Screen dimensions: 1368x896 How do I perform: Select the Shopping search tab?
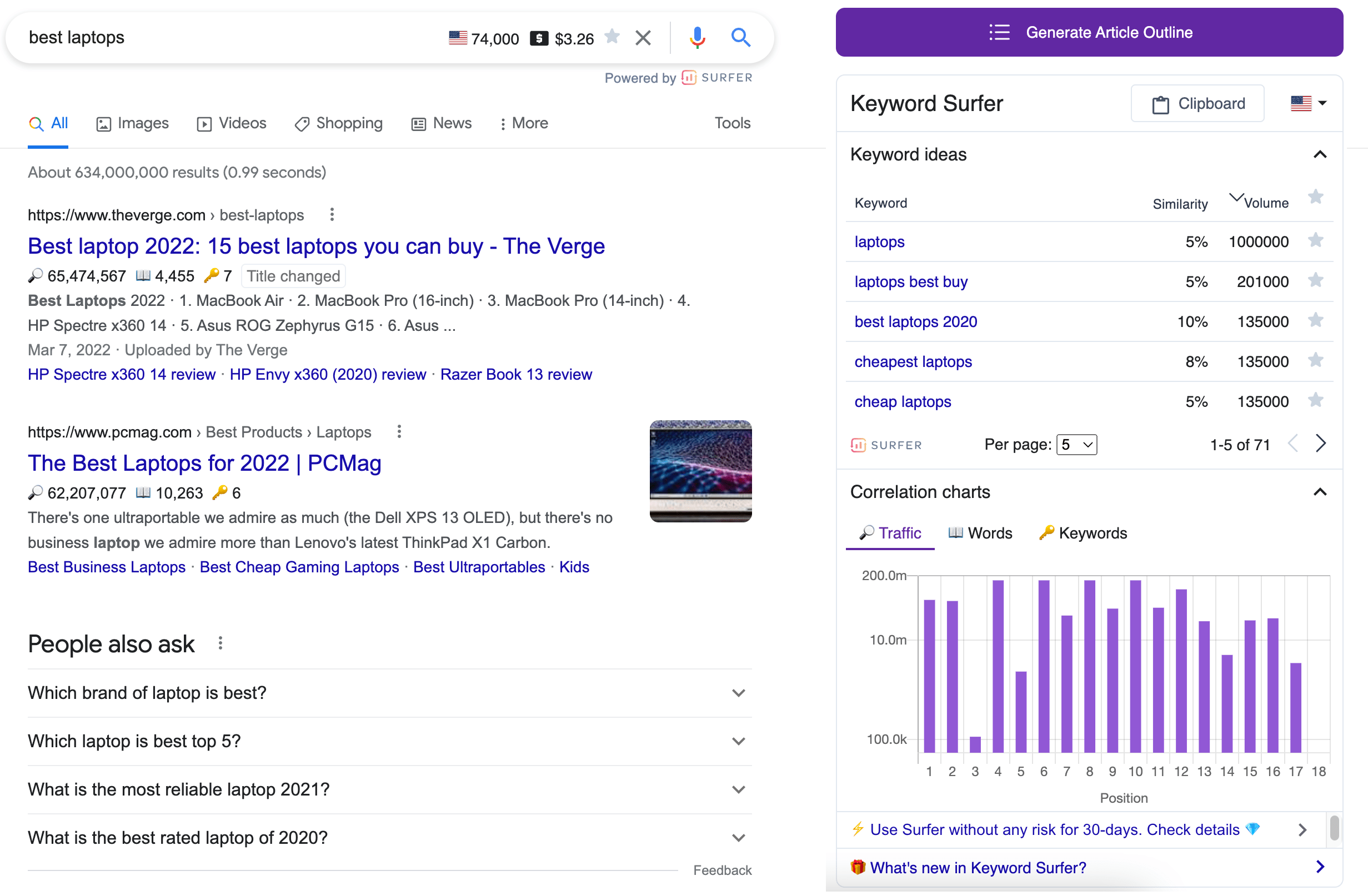tap(349, 124)
